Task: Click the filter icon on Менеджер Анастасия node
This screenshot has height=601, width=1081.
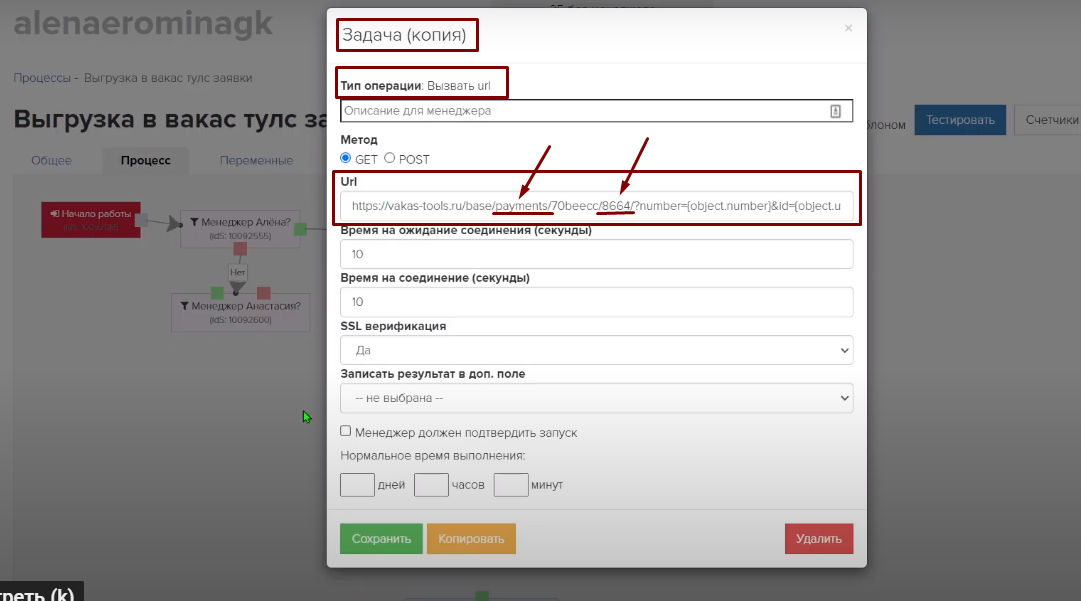Action: click(x=186, y=306)
